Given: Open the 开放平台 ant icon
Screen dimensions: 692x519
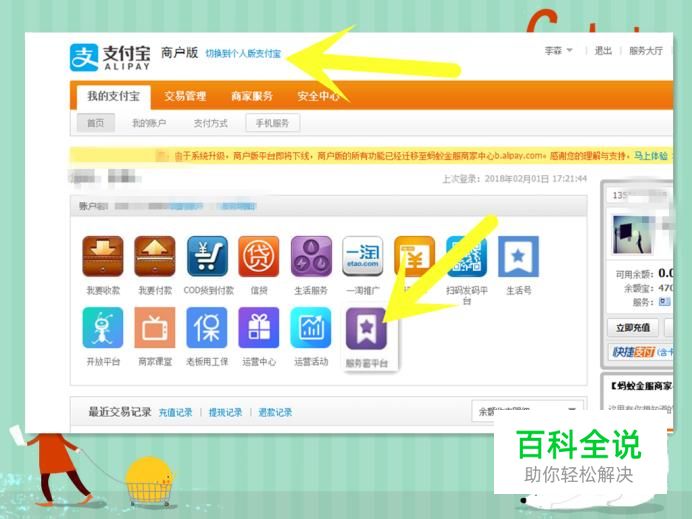Looking at the screenshot, I should (103, 327).
